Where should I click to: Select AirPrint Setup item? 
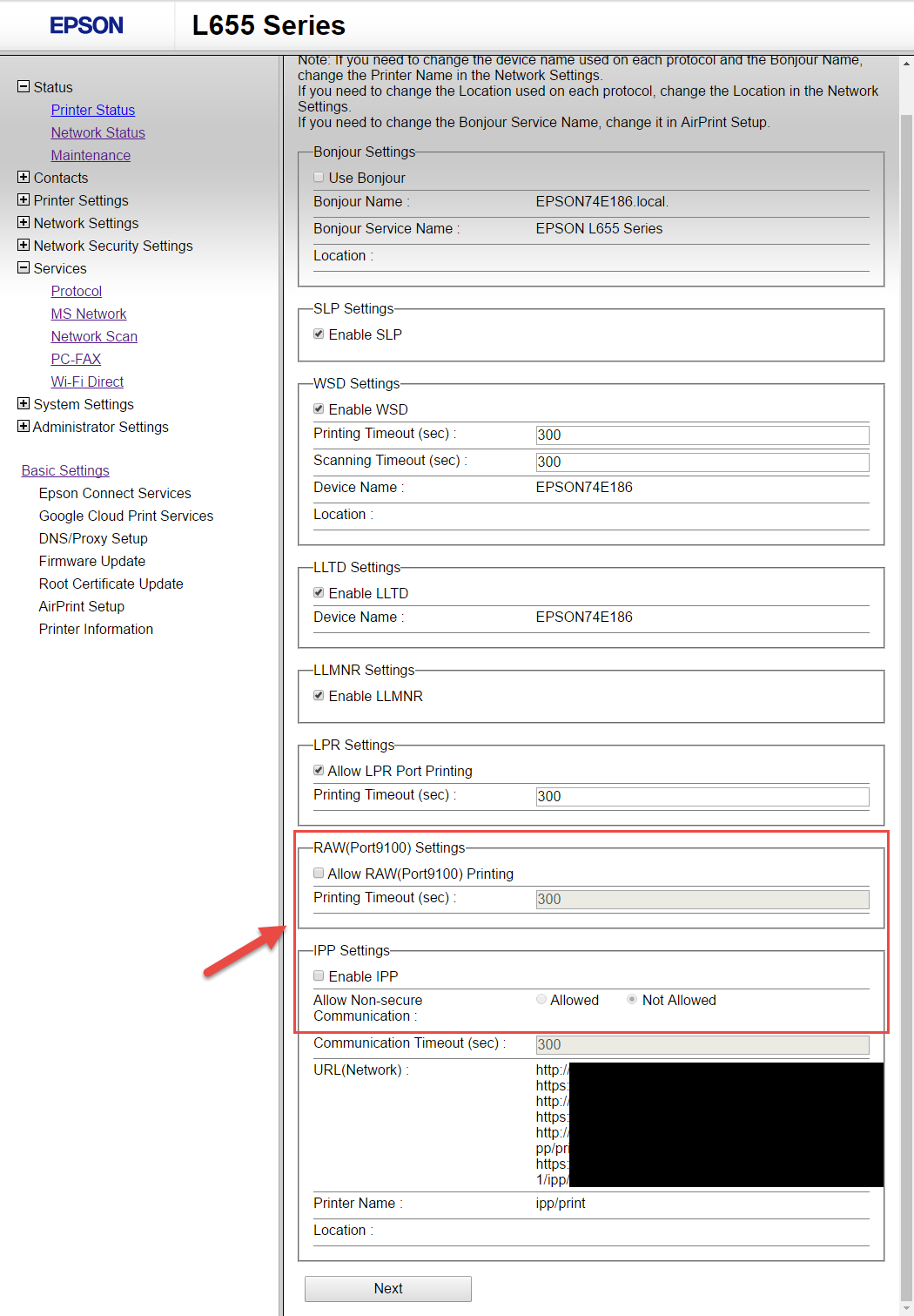(x=82, y=606)
